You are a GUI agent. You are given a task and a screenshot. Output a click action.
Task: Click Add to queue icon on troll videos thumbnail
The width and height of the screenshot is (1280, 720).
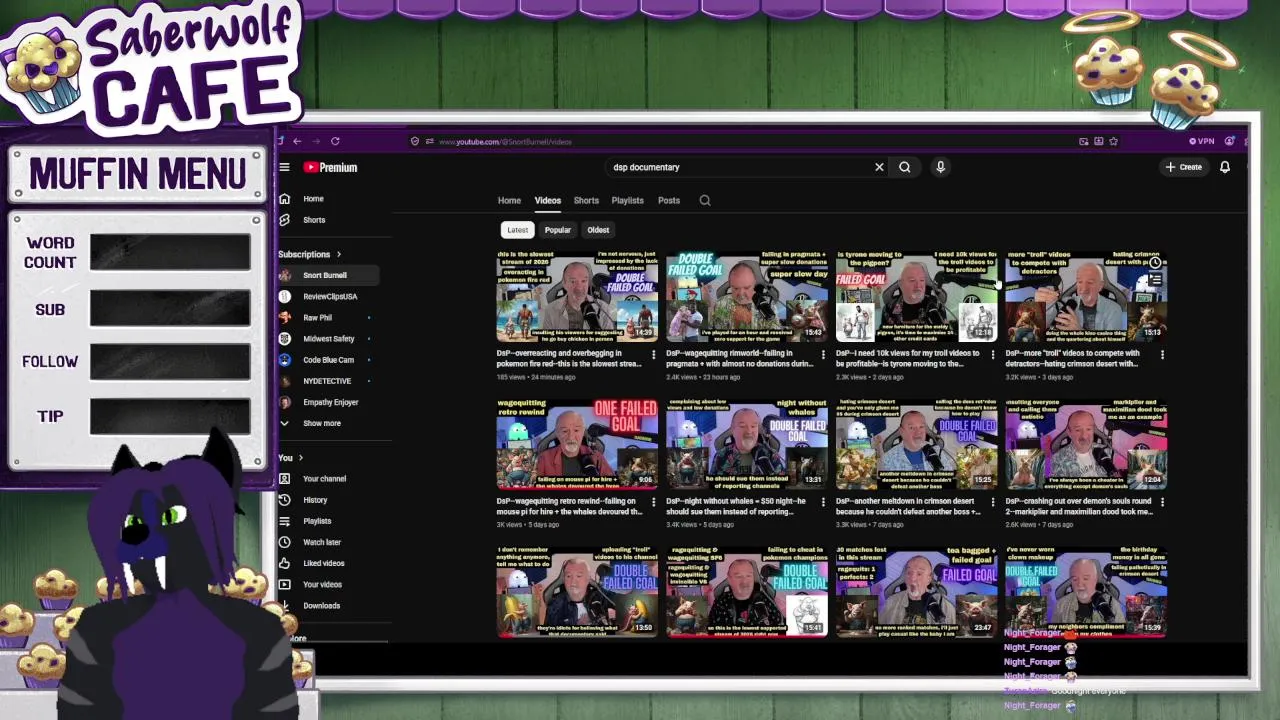tap(1155, 280)
